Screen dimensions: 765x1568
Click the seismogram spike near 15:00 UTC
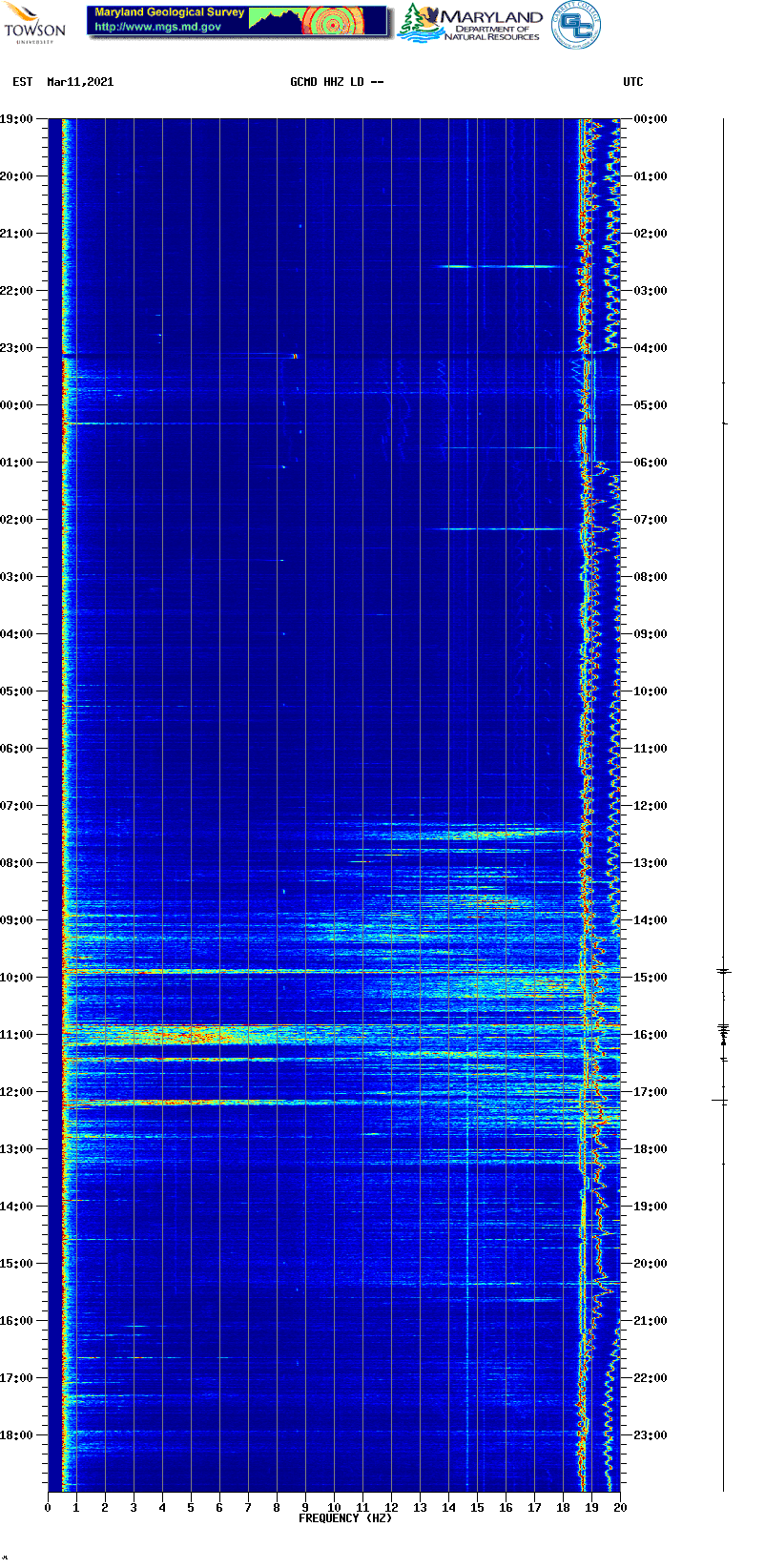723,971
